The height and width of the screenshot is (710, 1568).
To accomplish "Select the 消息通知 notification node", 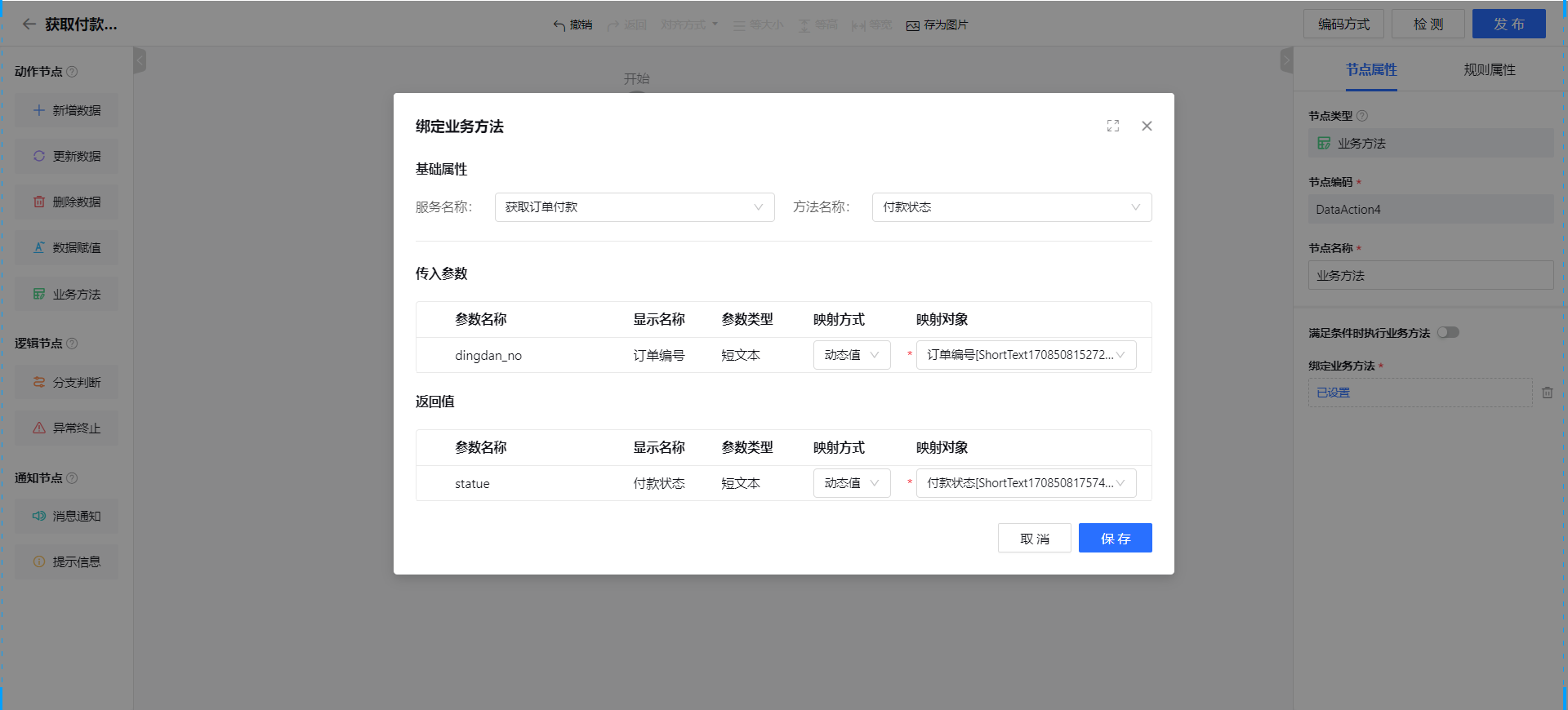I will (x=66, y=516).
